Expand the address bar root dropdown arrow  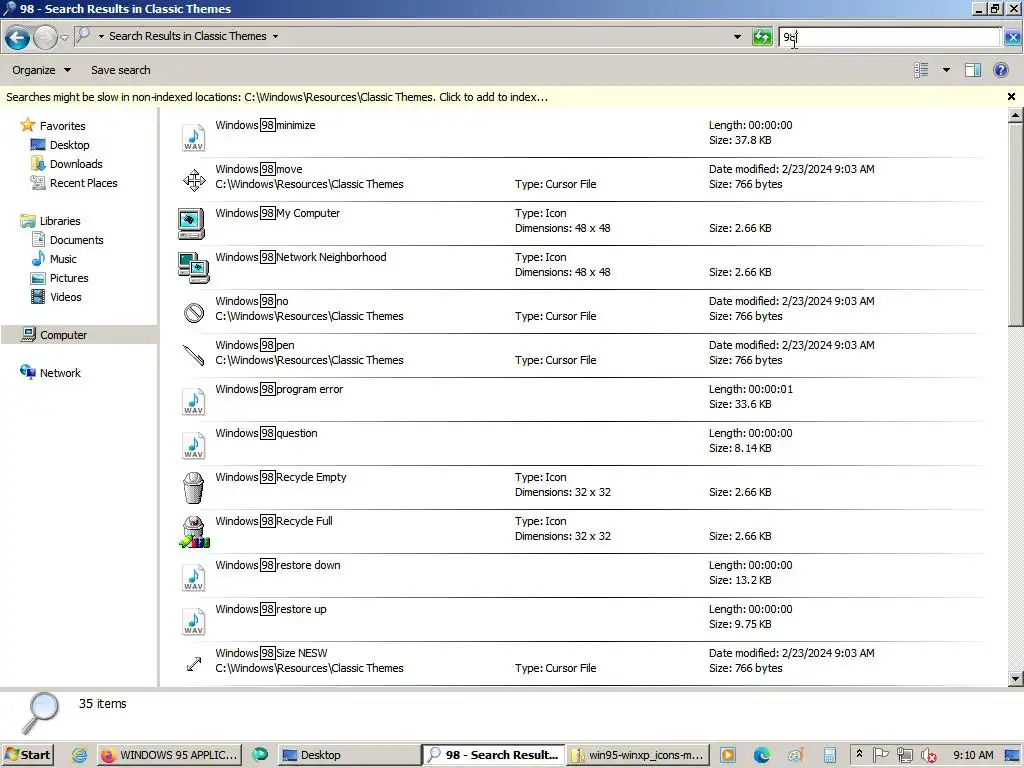[x=101, y=37]
